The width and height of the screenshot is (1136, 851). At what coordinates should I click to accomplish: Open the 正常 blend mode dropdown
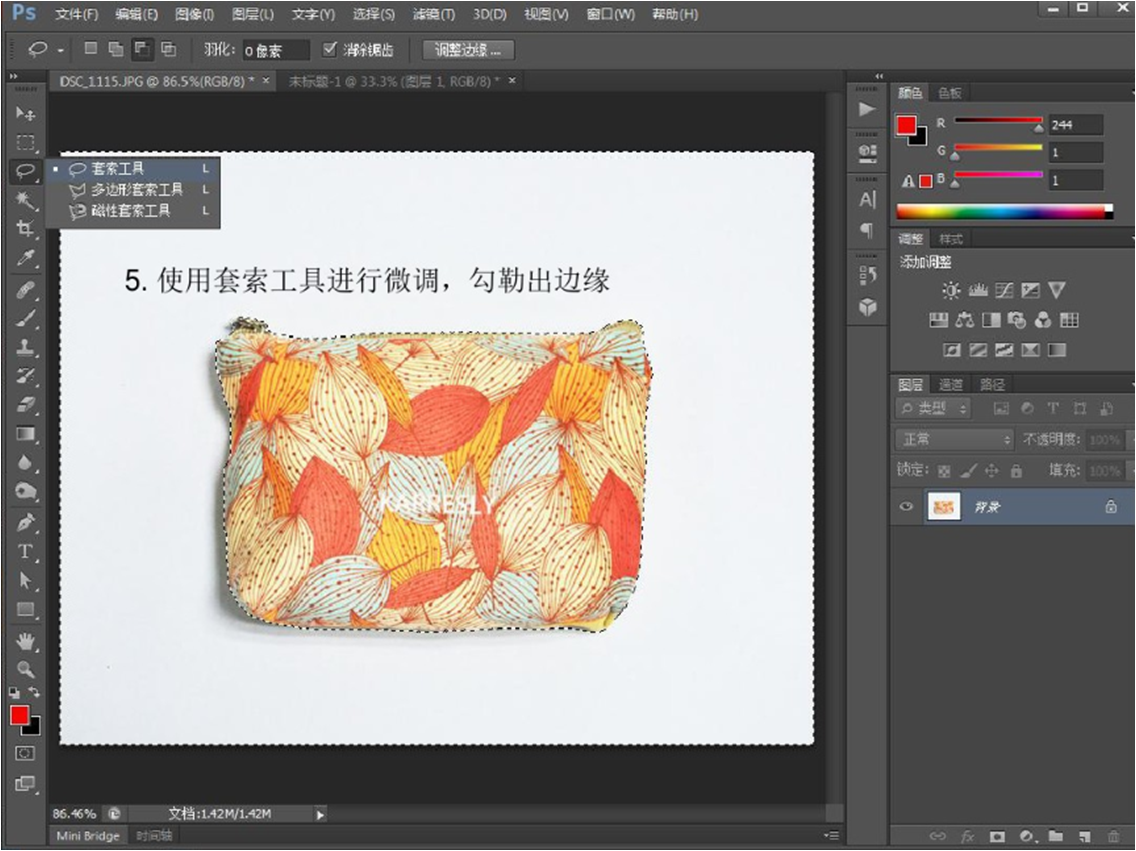pos(953,440)
